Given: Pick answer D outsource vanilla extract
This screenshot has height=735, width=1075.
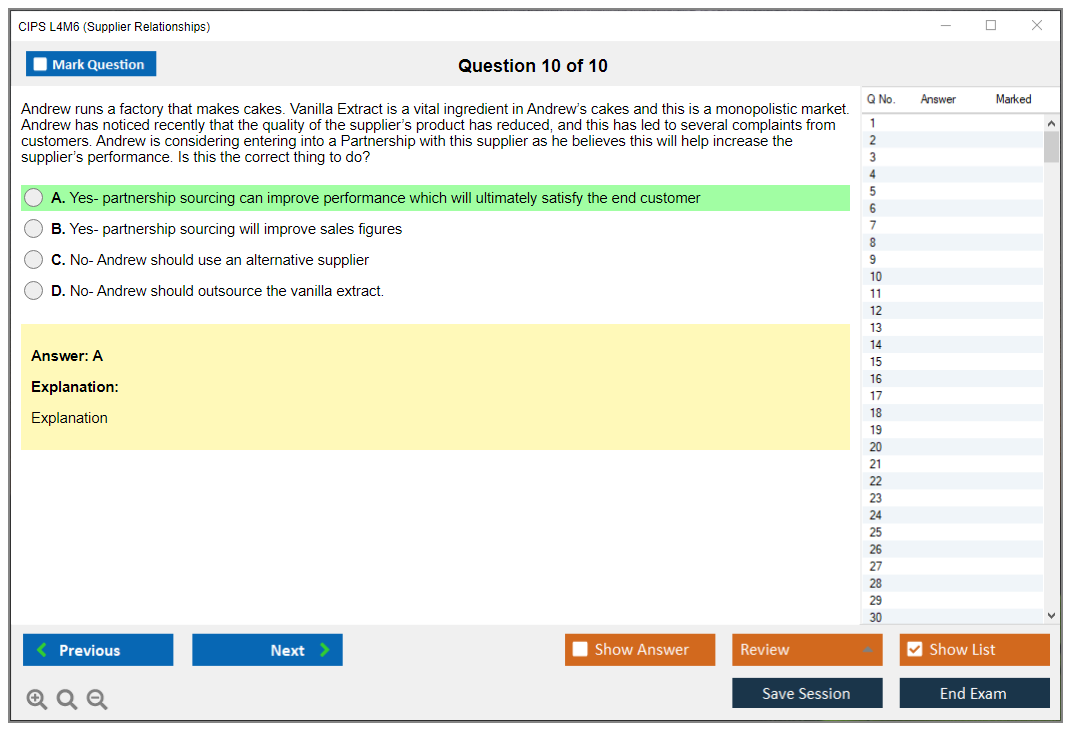Looking at the screenshot, I should tap(34, 291).
